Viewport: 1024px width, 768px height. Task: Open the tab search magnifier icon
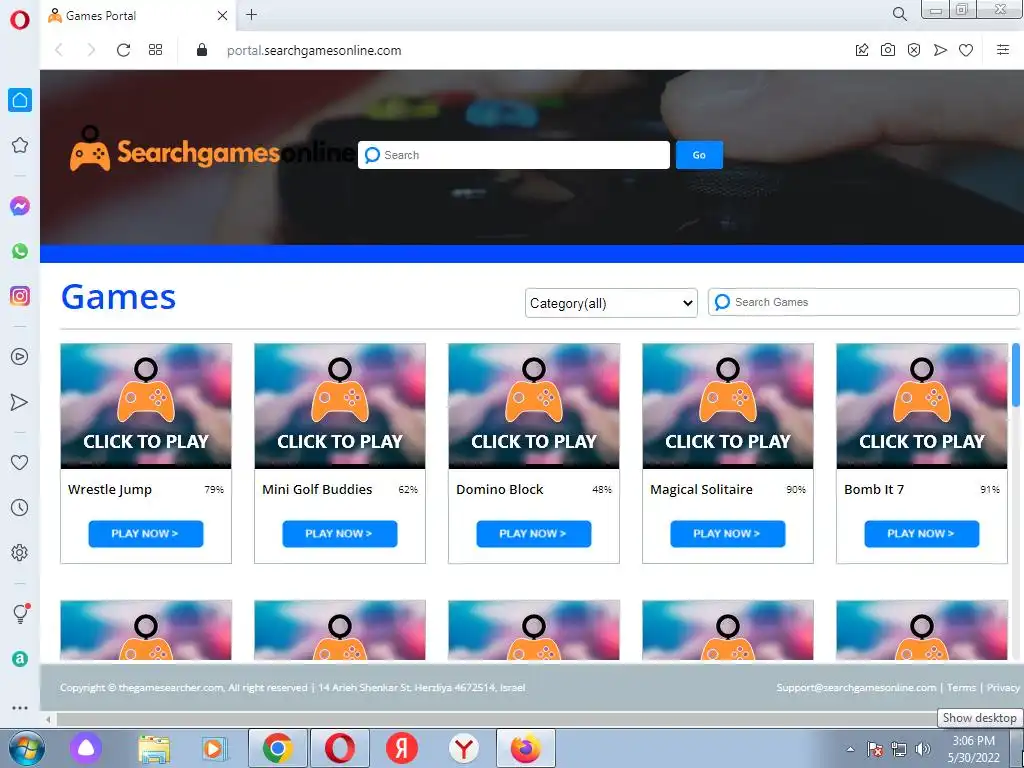(x=899, y=14)
